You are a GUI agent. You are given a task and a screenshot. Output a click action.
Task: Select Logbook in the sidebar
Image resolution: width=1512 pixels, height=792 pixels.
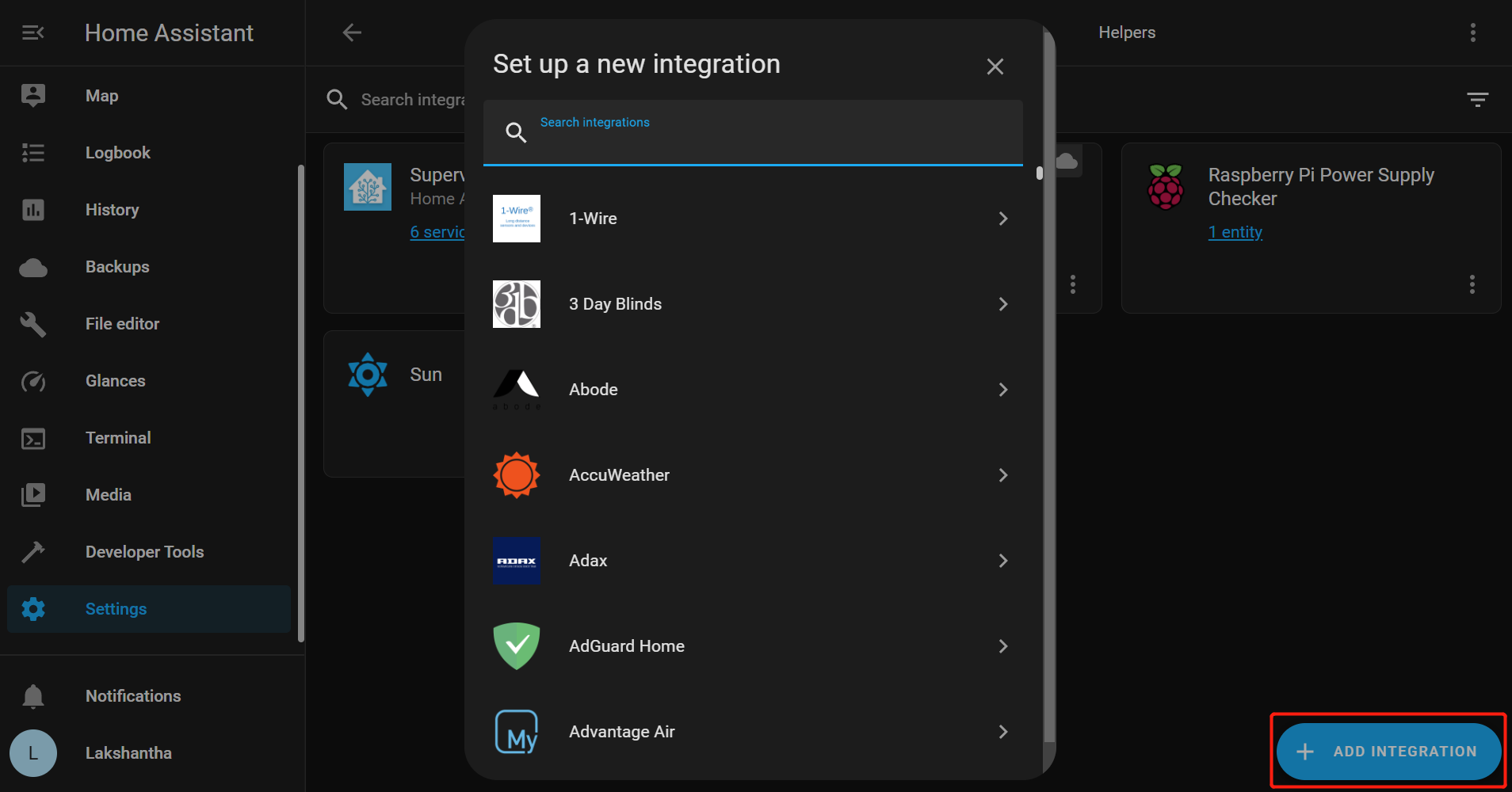pos(149,153)
